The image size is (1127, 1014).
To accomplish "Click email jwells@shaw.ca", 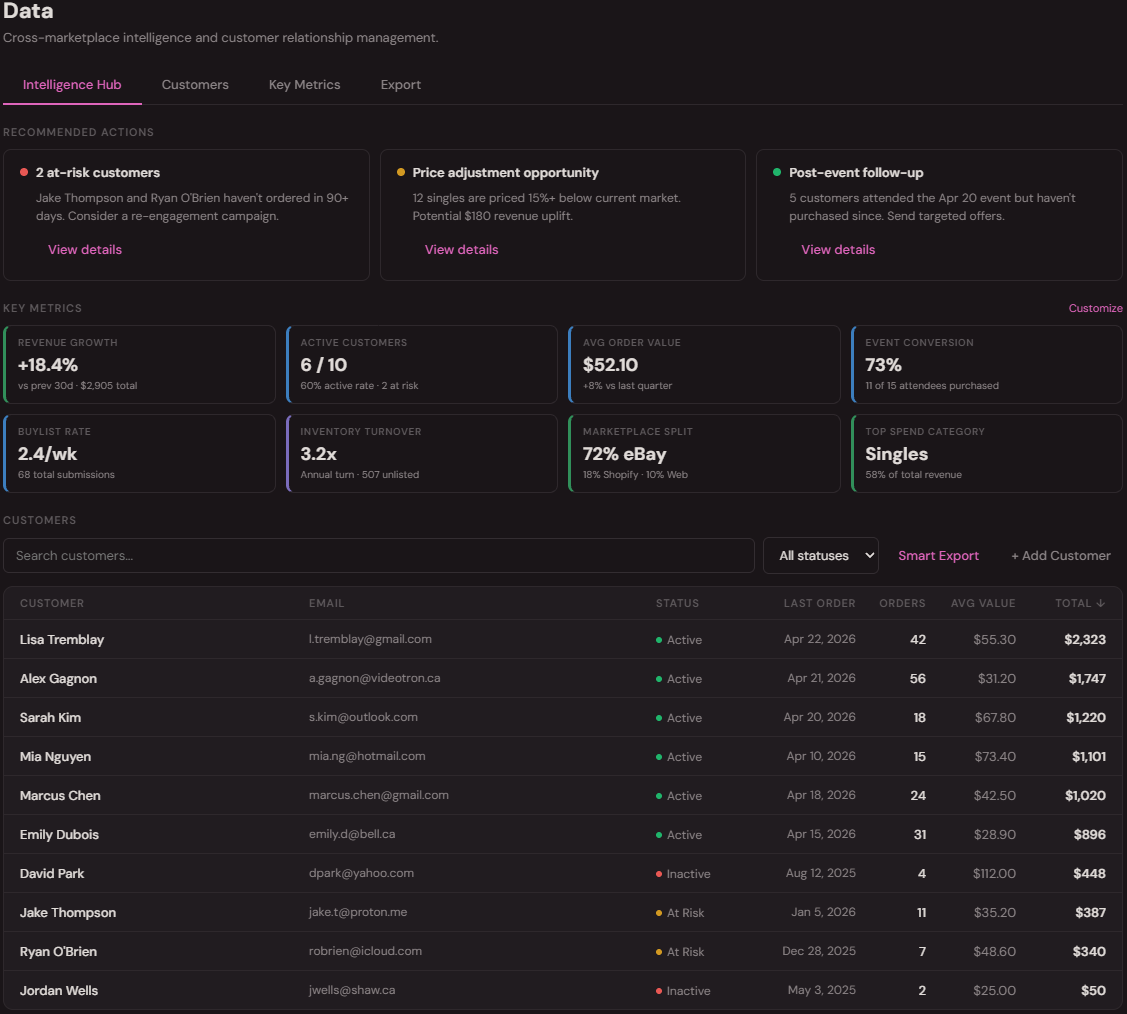I will click(x=352, y=990).
